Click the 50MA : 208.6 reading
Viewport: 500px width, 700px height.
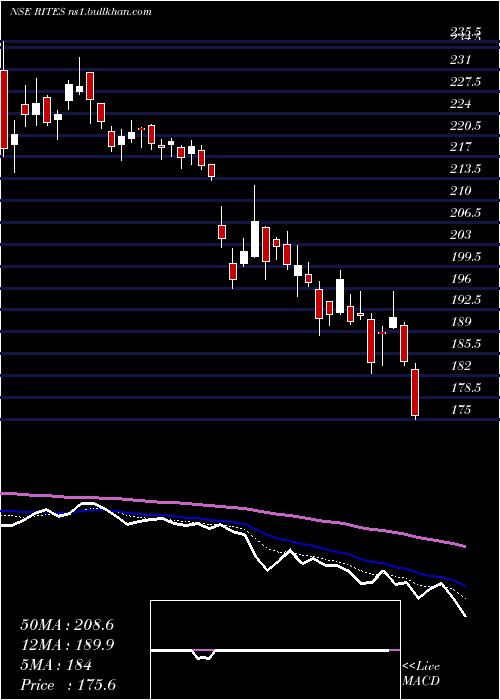point(67,625)
